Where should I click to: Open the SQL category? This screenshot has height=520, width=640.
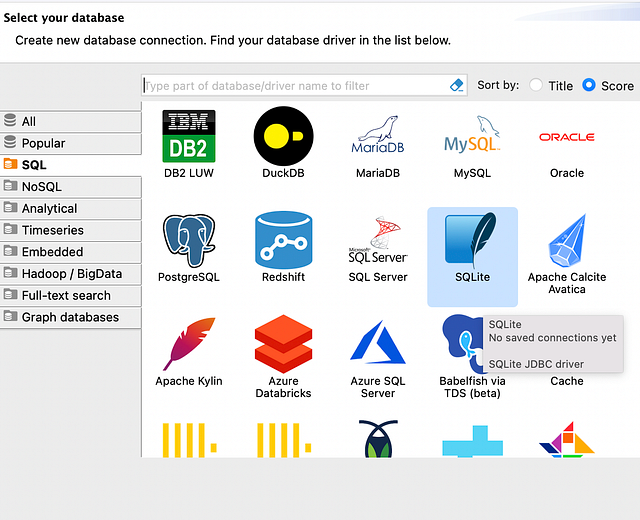tap(71, 165)
